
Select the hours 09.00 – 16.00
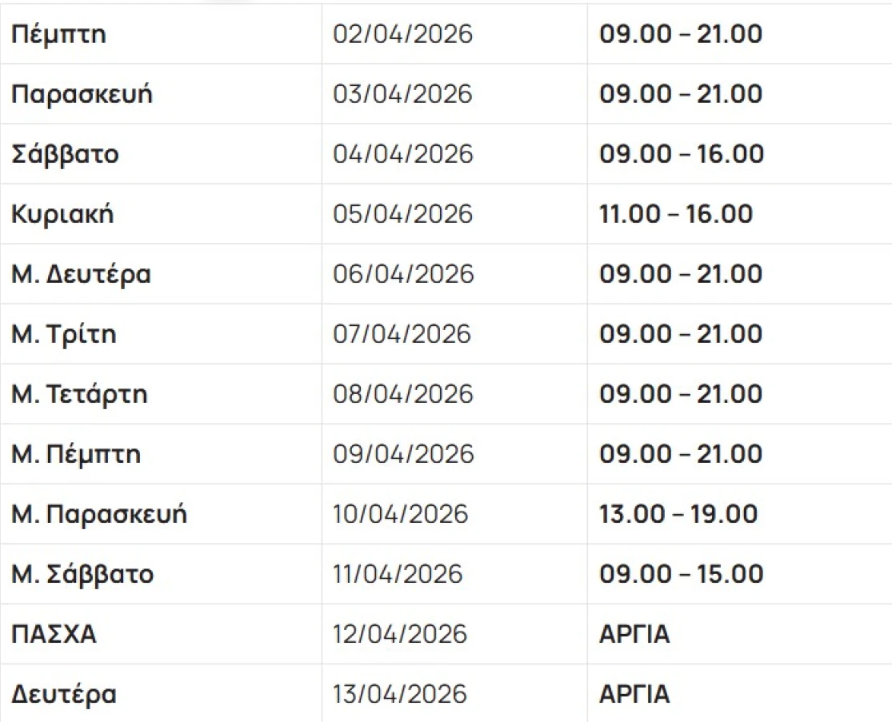pos(681,155)
